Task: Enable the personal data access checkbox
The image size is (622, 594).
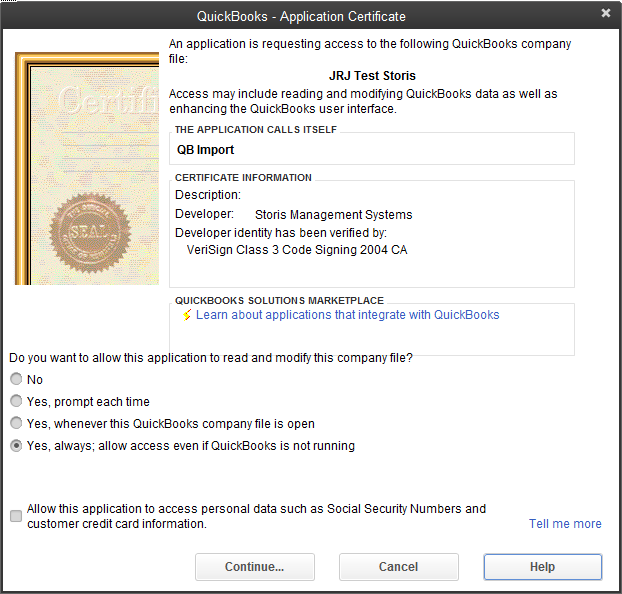Action: [16, 516]
